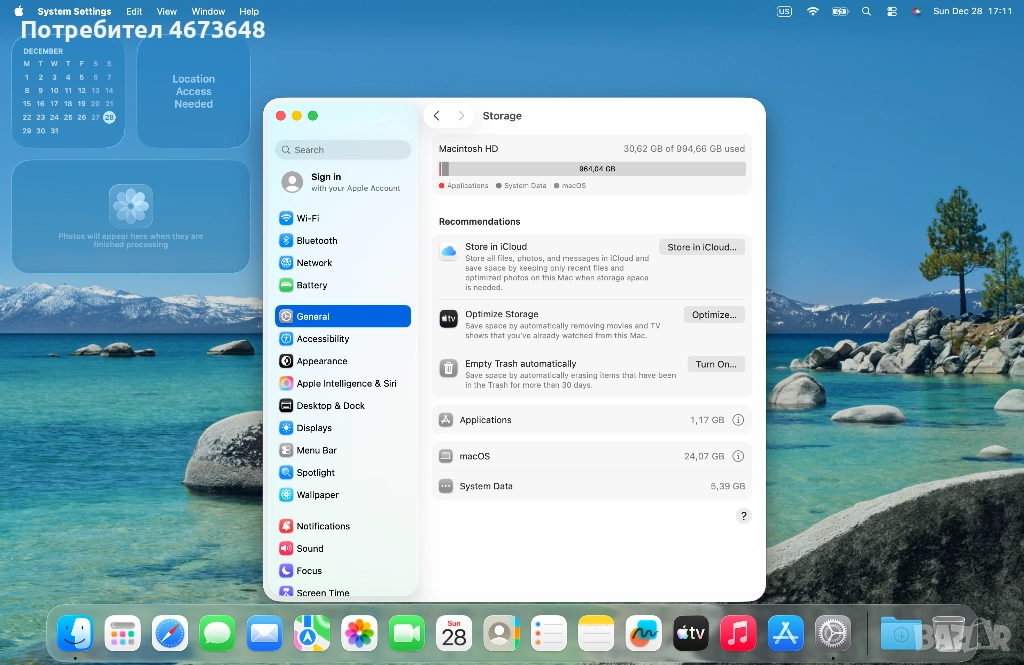This screenshot has width=1024, height=665.
Task: Click the Search field in sidebar
Action: (343, 150)
